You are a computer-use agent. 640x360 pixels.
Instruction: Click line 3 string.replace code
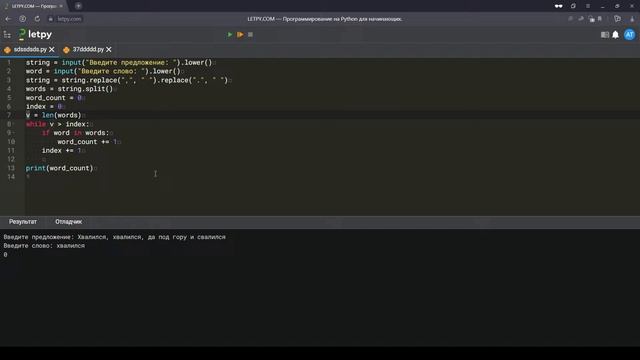(x=127, y=80)
